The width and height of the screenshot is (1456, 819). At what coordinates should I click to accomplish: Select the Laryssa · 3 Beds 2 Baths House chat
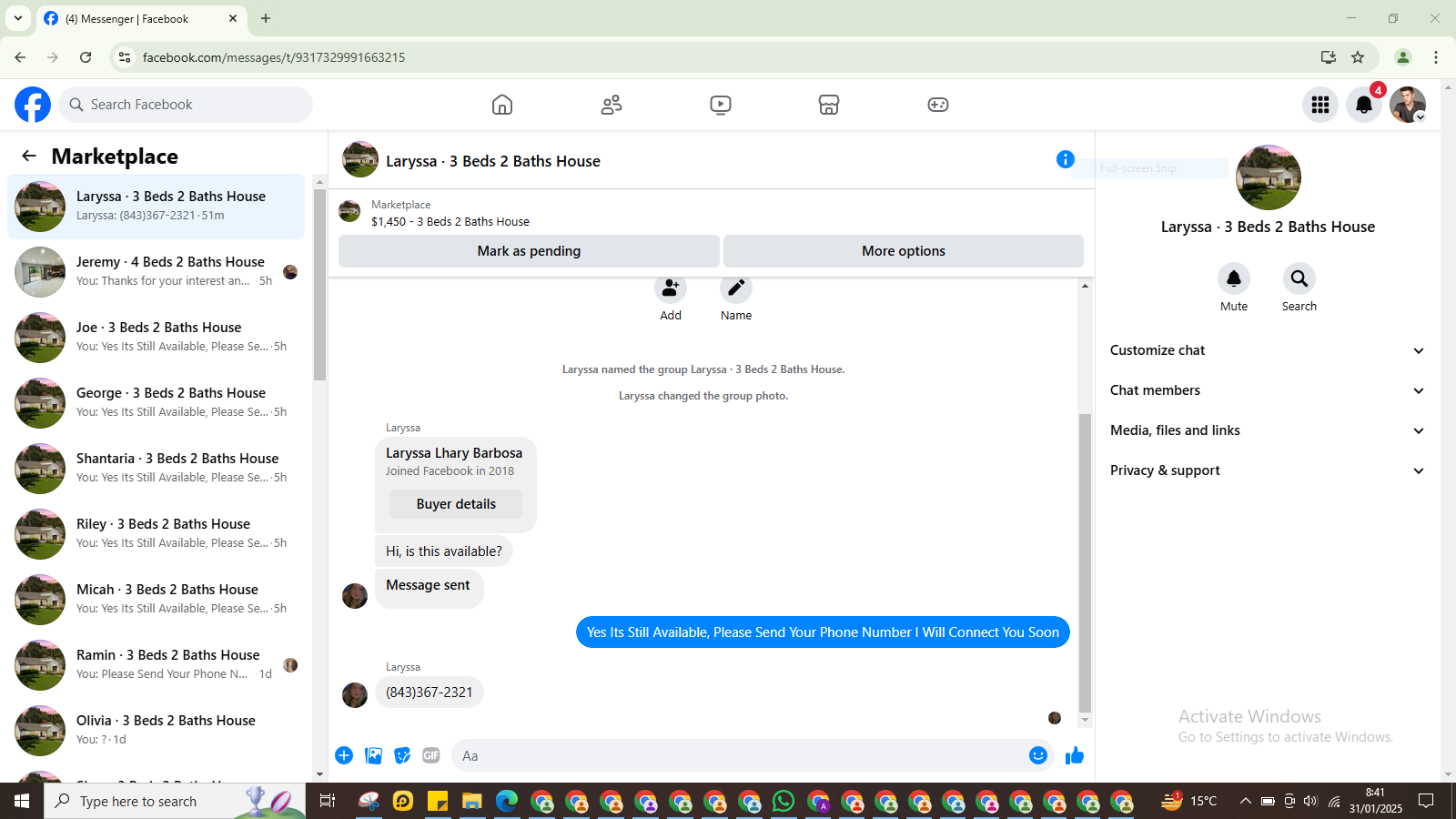click(x=157, y=207)
